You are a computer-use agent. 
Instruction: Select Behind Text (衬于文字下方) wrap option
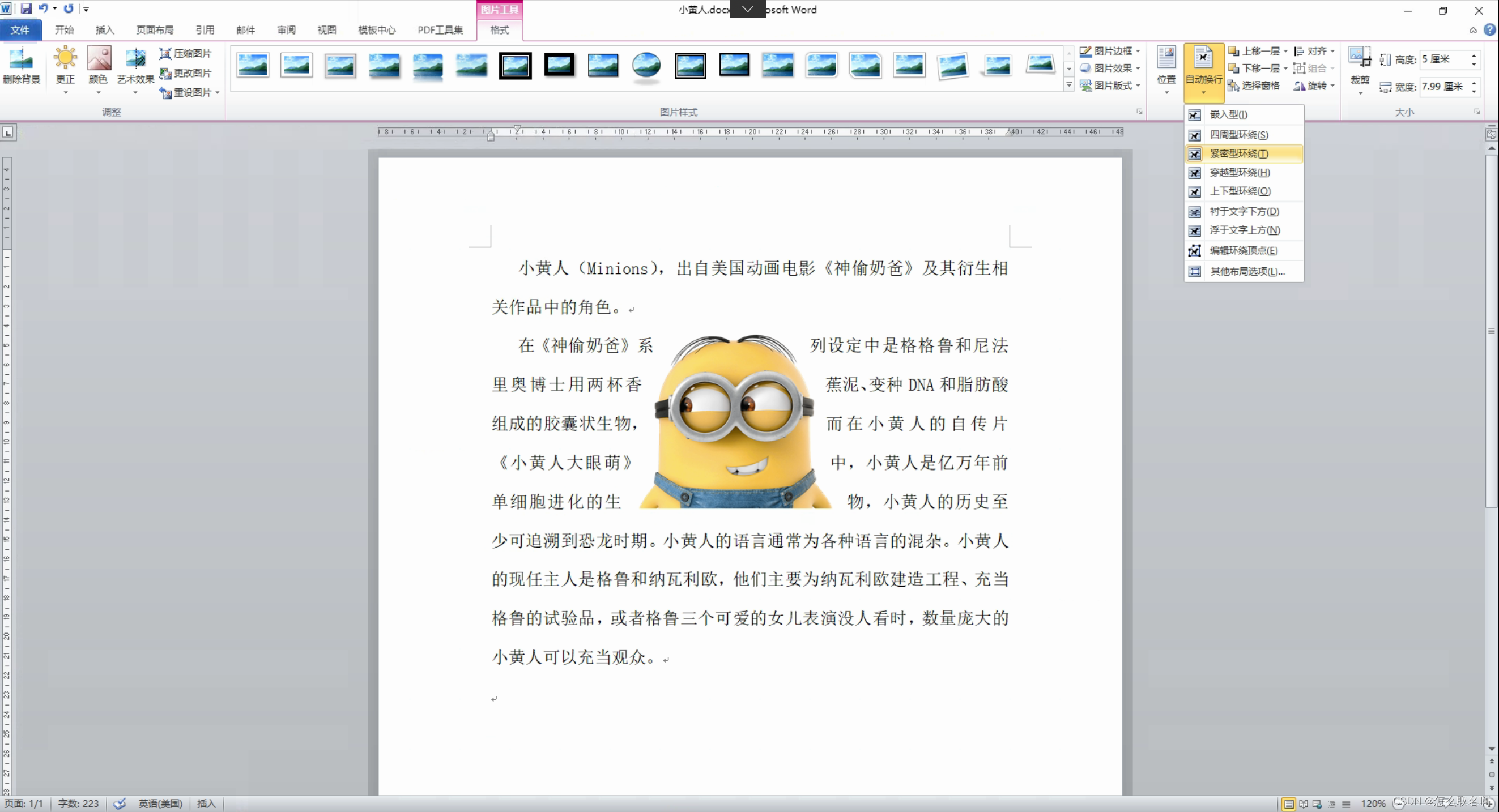click(1244, 211)
